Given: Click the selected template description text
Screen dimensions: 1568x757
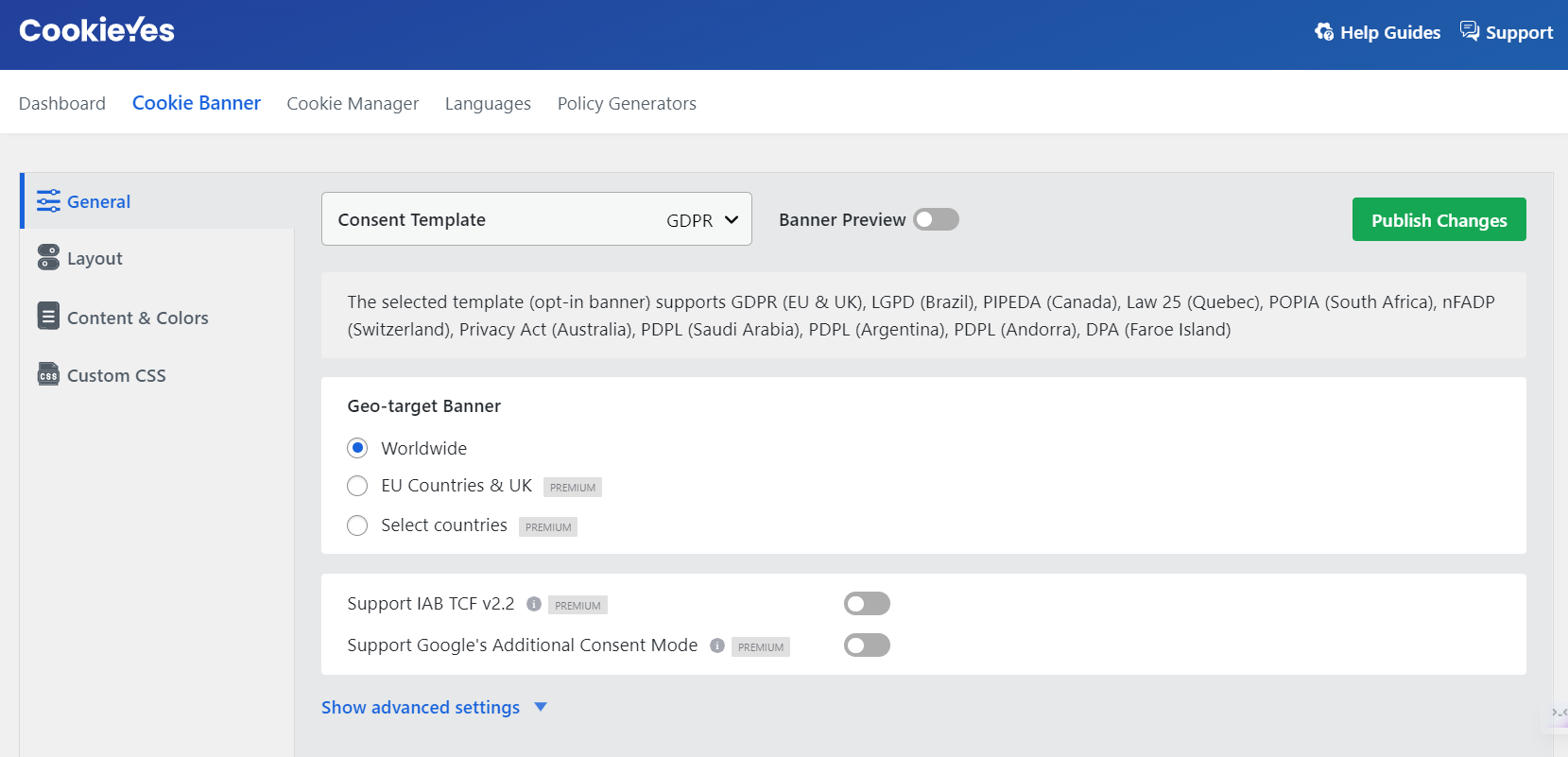Looking at the screenshot, I should pos(922,316).
